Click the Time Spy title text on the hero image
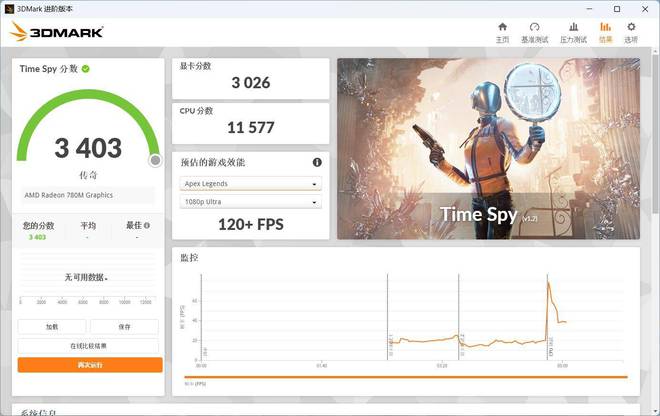Image resolution: width=660 pixels, height=416 pixels. [479, 215]
